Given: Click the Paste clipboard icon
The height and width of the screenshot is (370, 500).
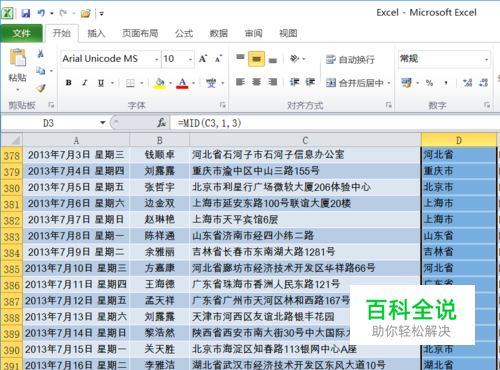Looking at the screenshot, I should tap(18, 57).
